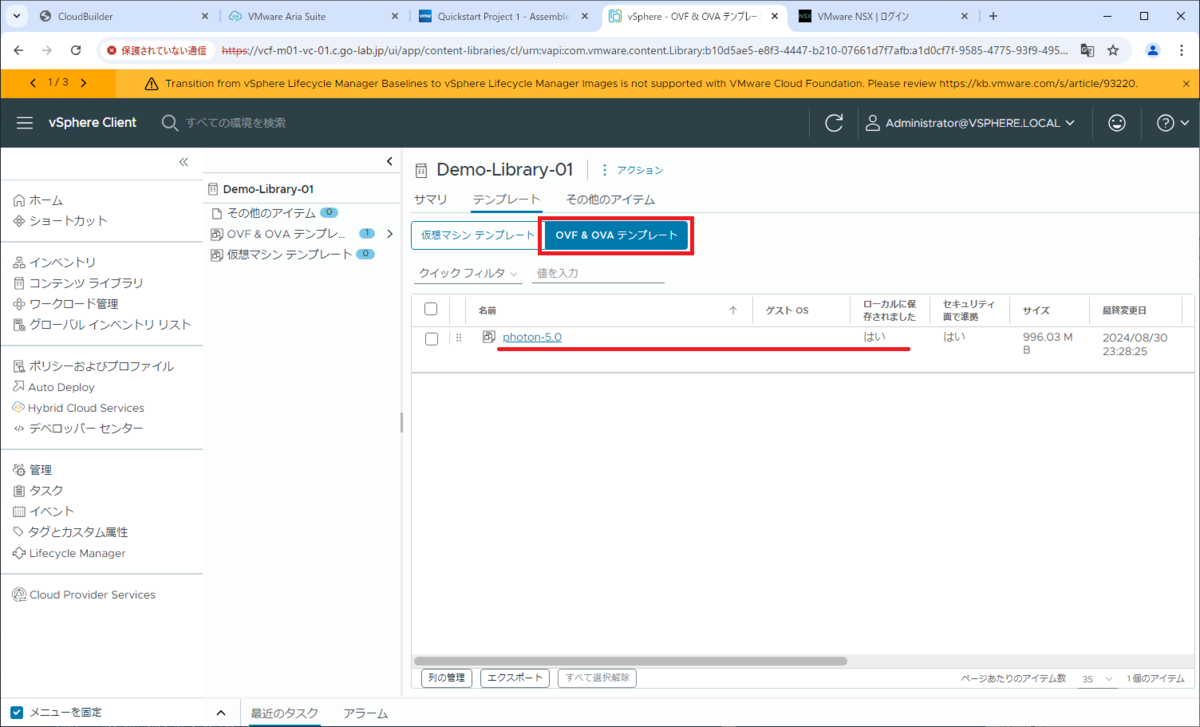Screen dimensions: 1200x727
Task: Click into the global search field
Action: (235, 122)
